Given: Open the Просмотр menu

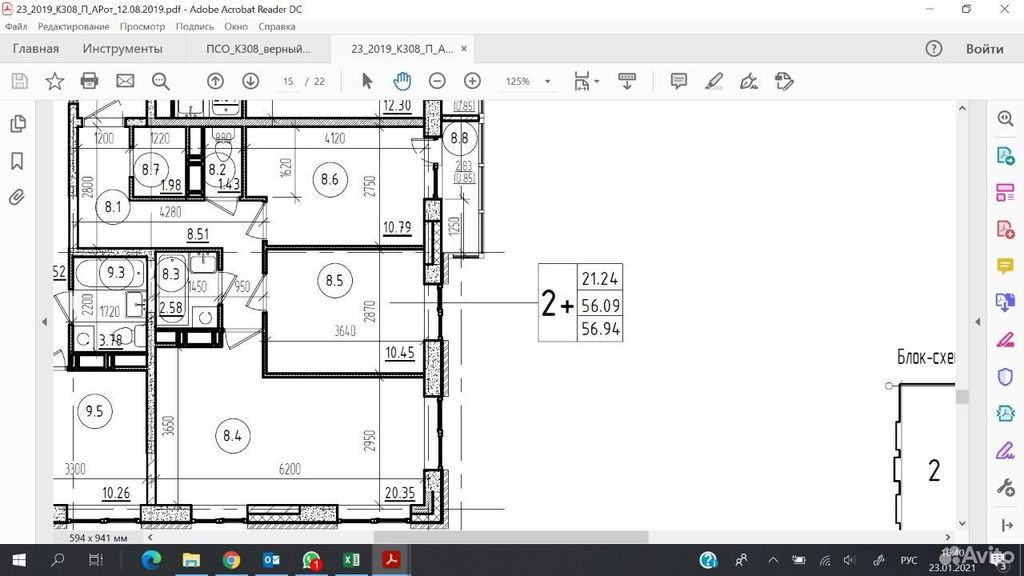Looking at the screenshot, I should [142, 27].
